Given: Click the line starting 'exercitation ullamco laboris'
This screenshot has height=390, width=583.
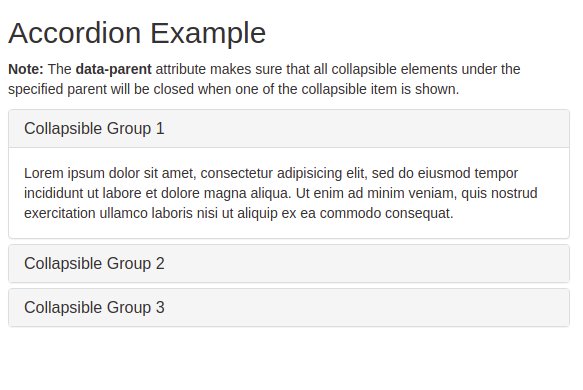Looking at the screenshot, I should [239, 213].
